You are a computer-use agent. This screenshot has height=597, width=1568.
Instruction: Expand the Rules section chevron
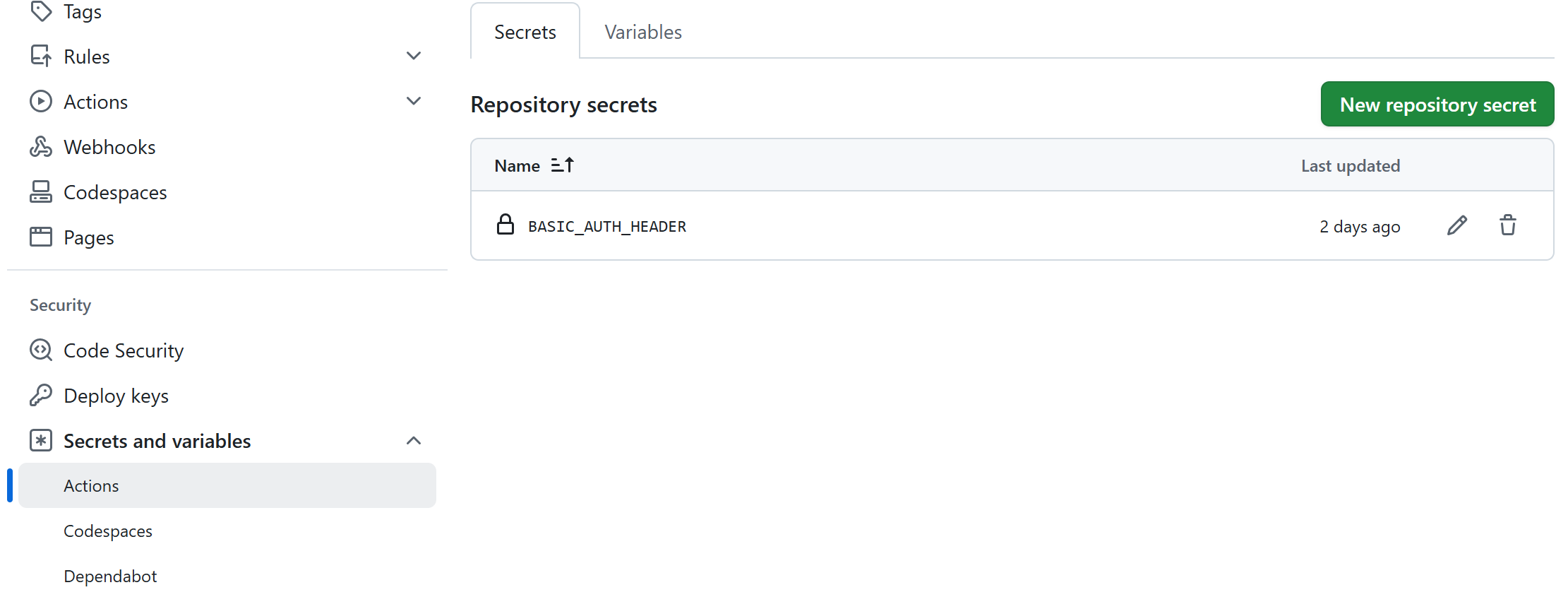[414, 56]
